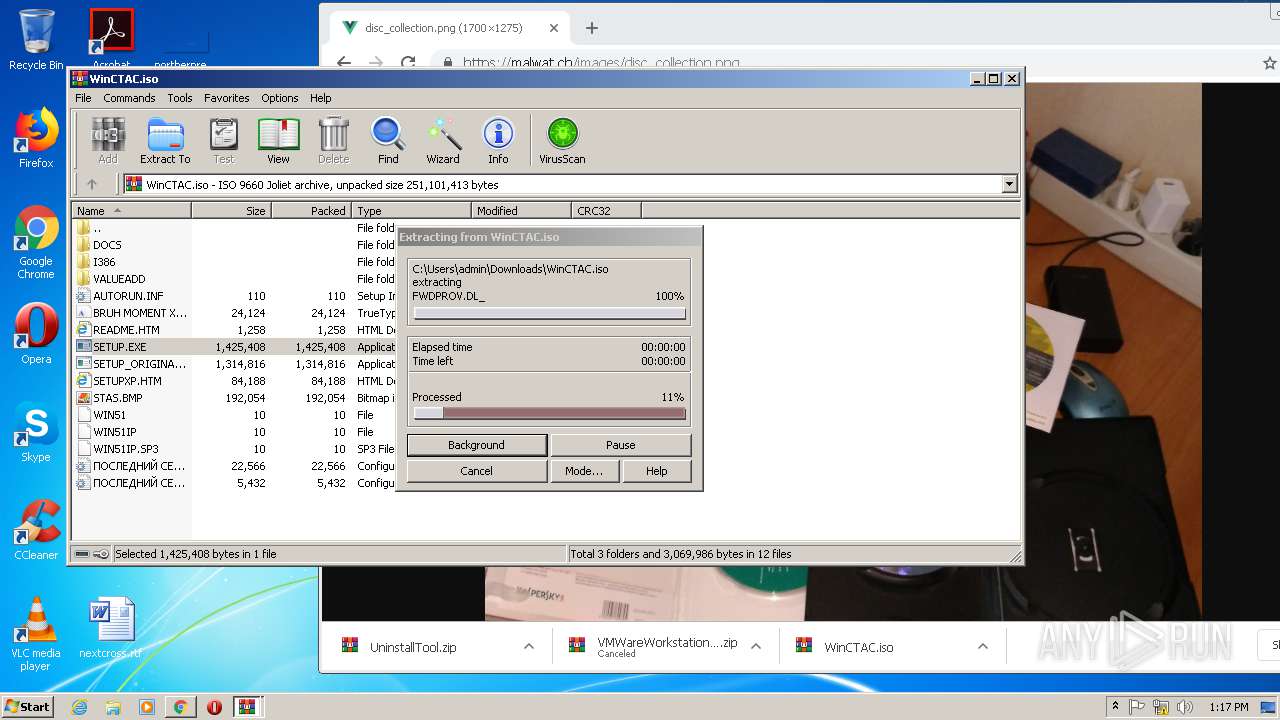Open VLC media player desktop icon

click(x=36, y=635)
